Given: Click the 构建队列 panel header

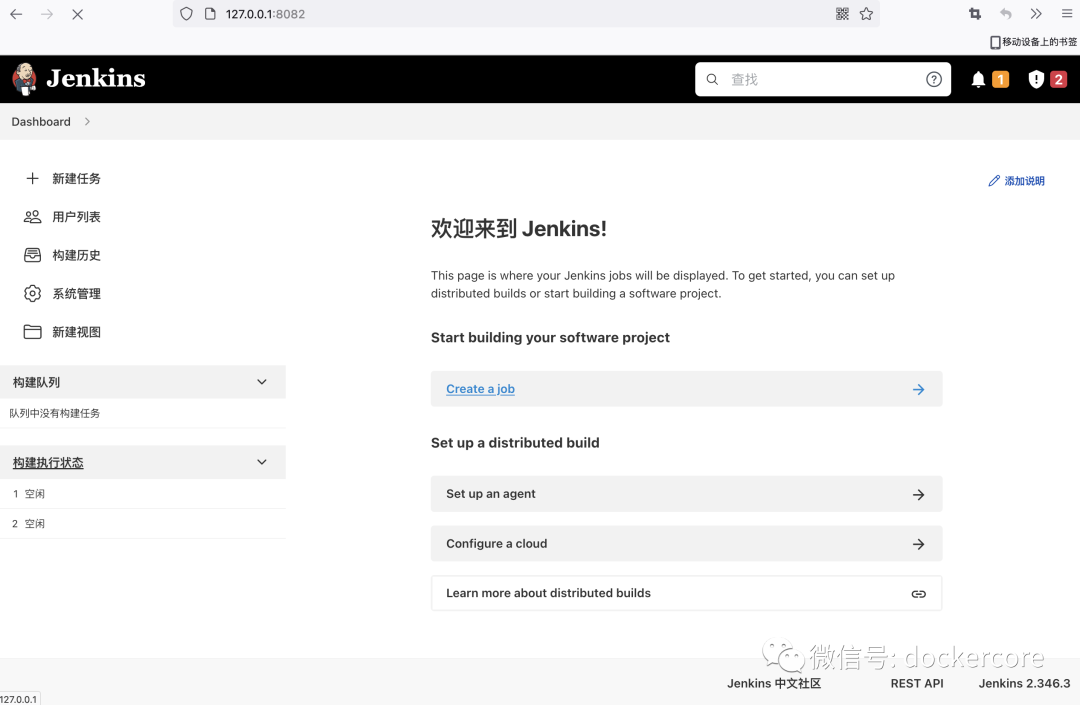Looking at the screenshot, I should point(143,382).
